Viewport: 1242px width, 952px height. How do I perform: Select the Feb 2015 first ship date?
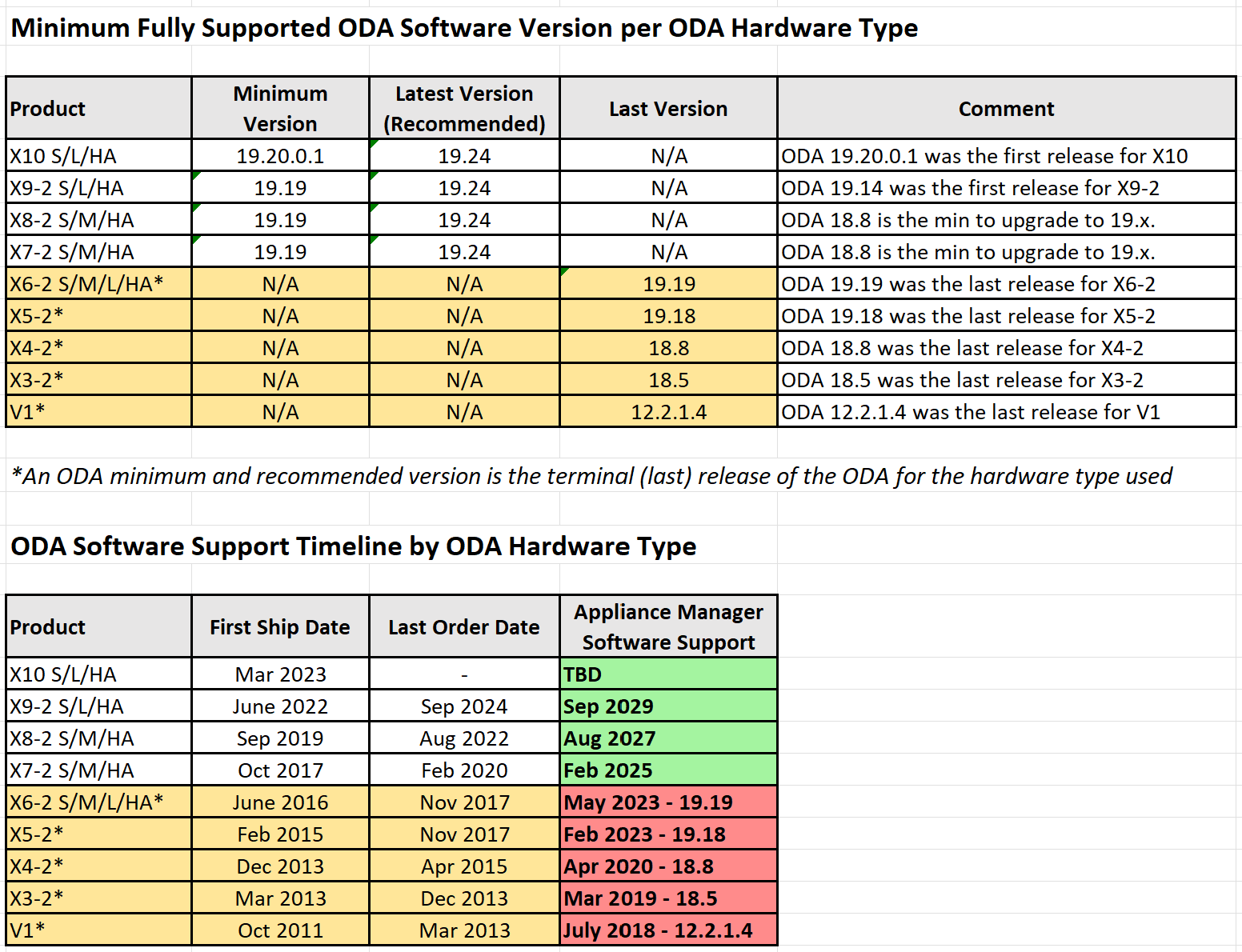tap(280, 834)
